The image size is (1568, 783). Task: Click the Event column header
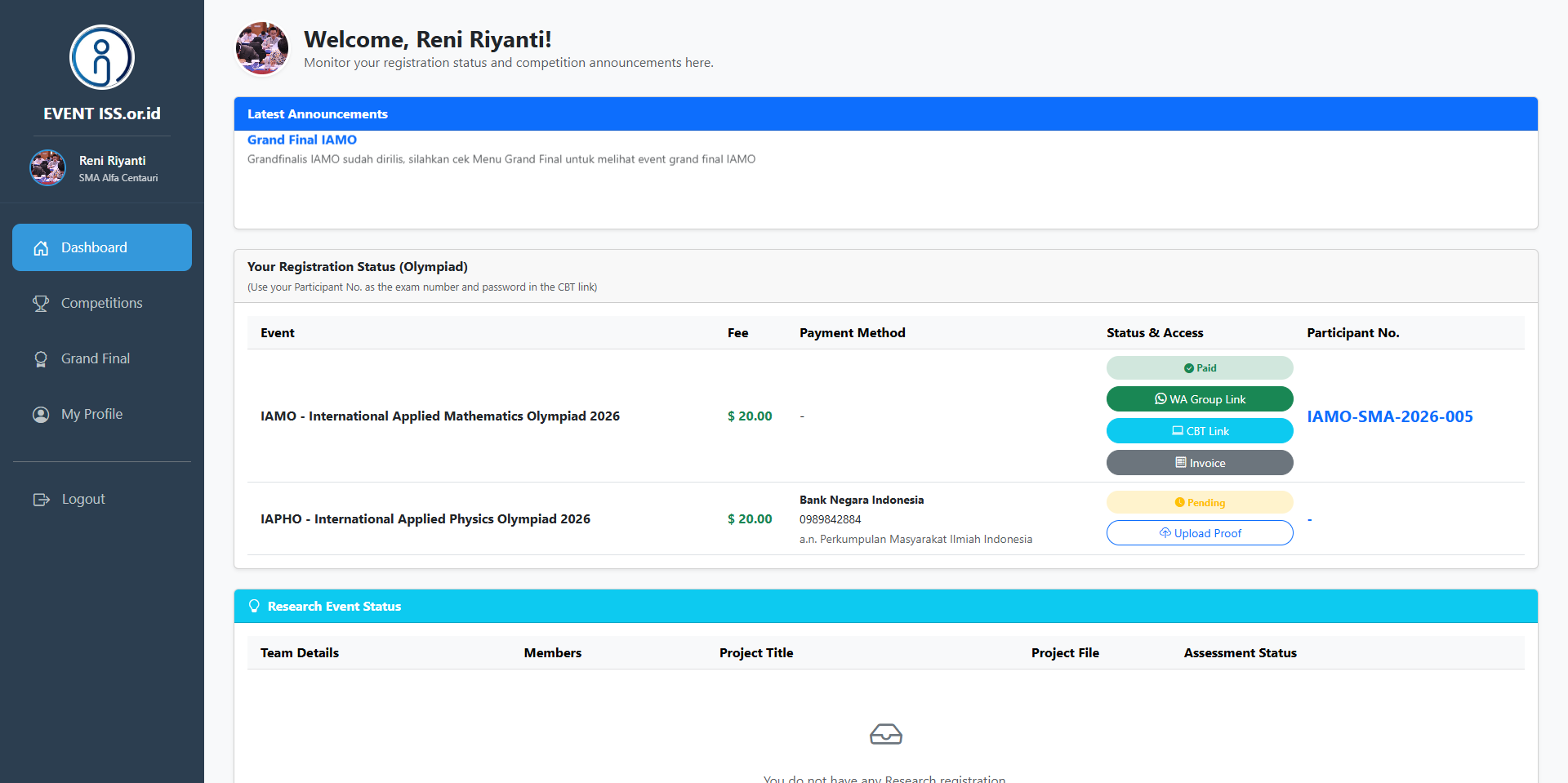(x=278, y=333)
